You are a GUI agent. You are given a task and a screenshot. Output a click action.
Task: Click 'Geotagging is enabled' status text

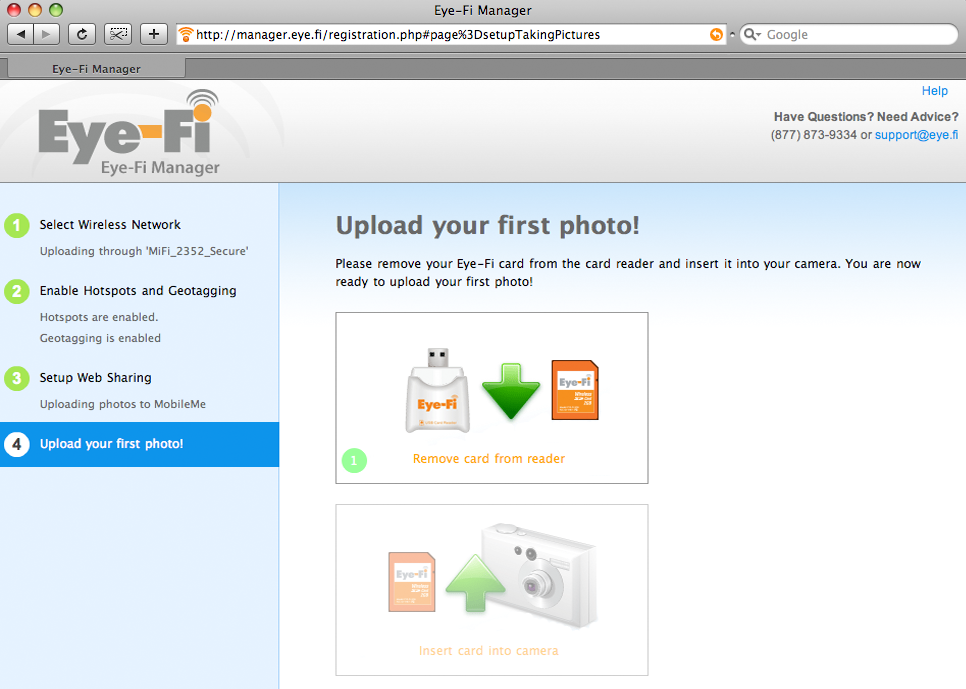pyautogui.click(x=100, y=338)
